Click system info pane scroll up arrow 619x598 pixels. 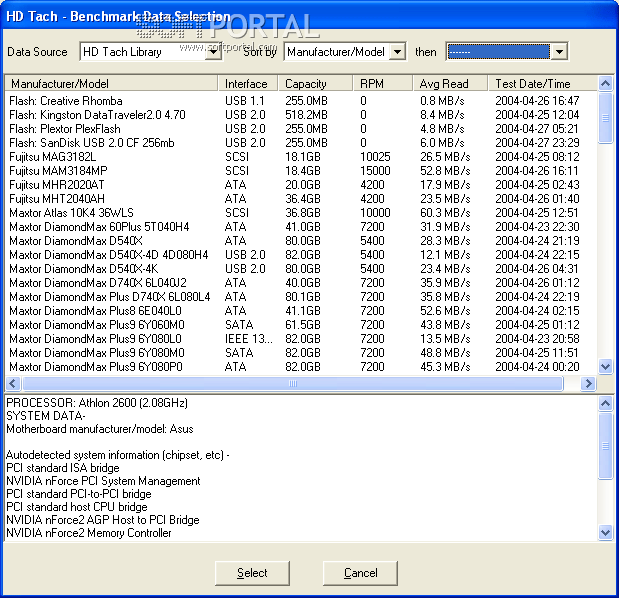click(x=606, y=403)
